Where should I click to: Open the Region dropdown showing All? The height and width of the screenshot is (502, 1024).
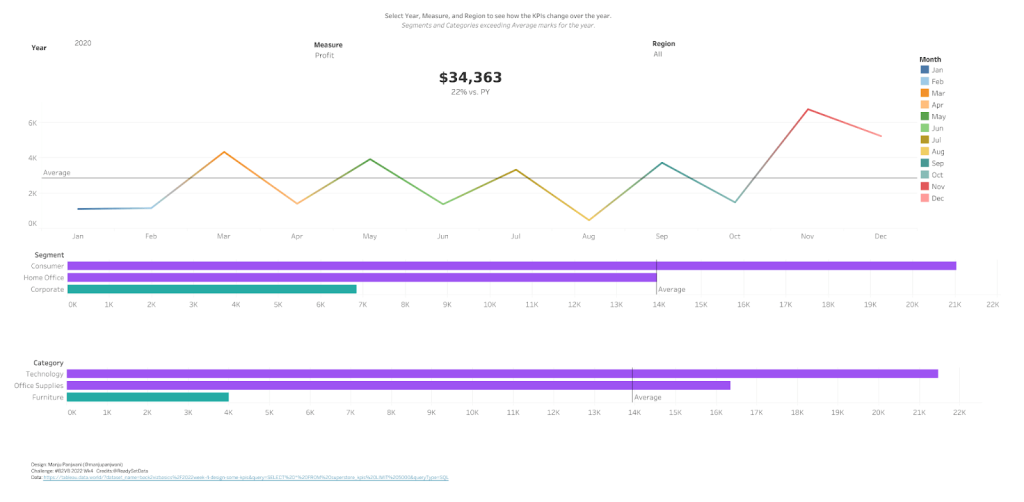coord(658,55)
